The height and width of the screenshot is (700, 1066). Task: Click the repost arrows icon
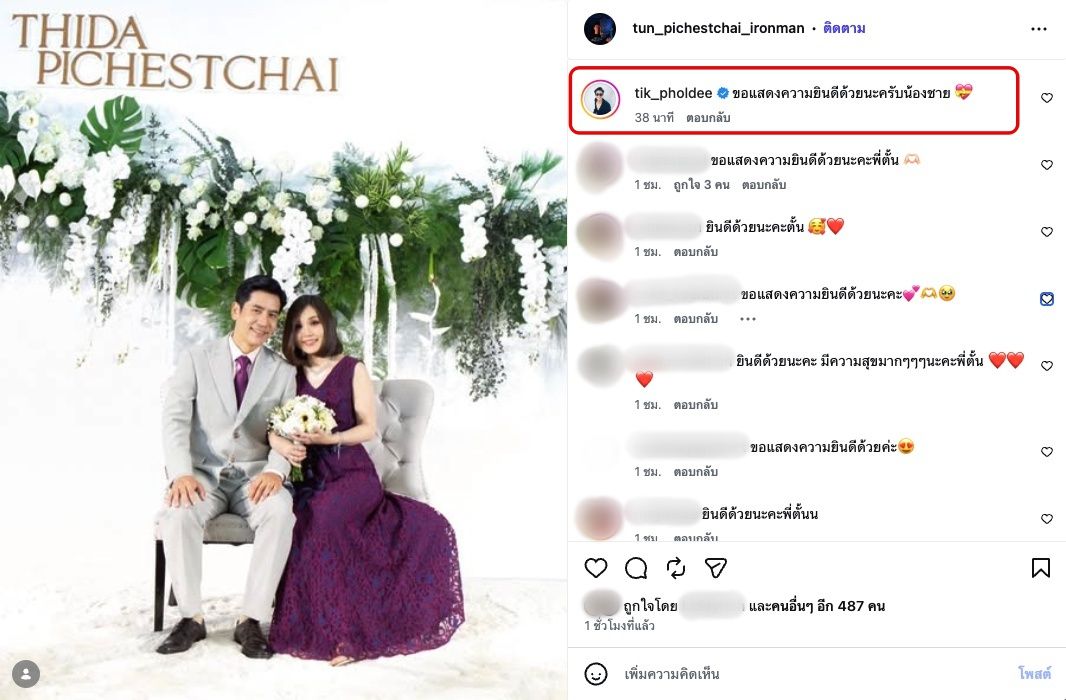(676, 567)
